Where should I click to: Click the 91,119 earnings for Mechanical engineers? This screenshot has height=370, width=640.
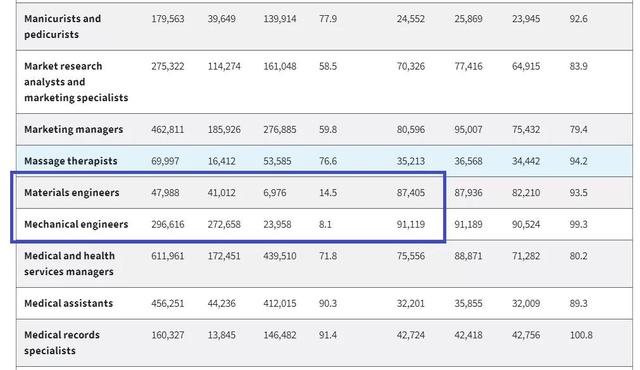point(411,224)
